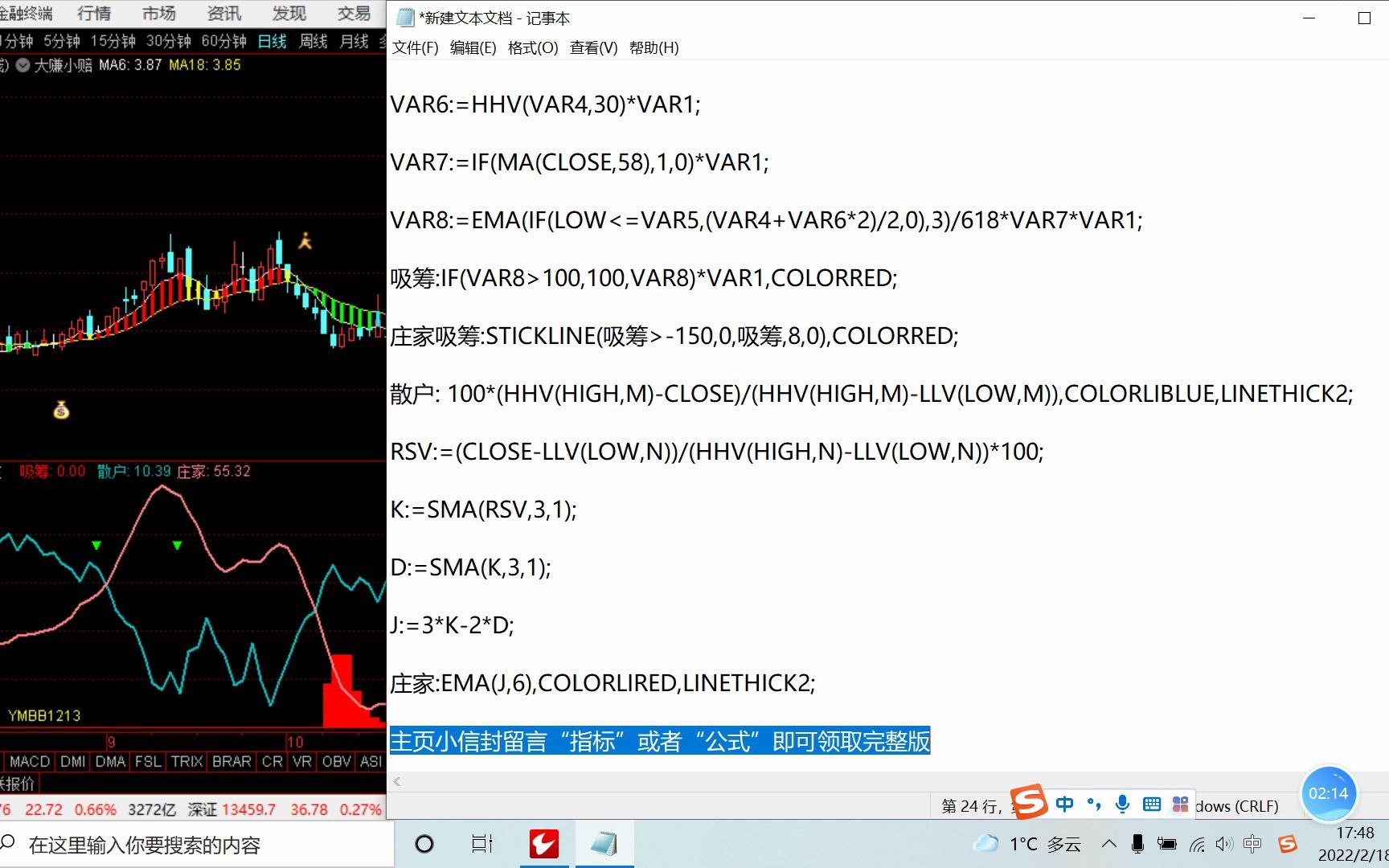
Task: Select the 周线 weekly chart tab
Action: coord(313,41)
